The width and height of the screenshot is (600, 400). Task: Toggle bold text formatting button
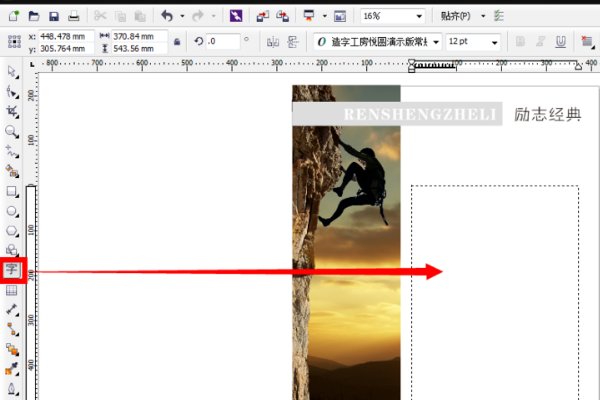point(521,42)
